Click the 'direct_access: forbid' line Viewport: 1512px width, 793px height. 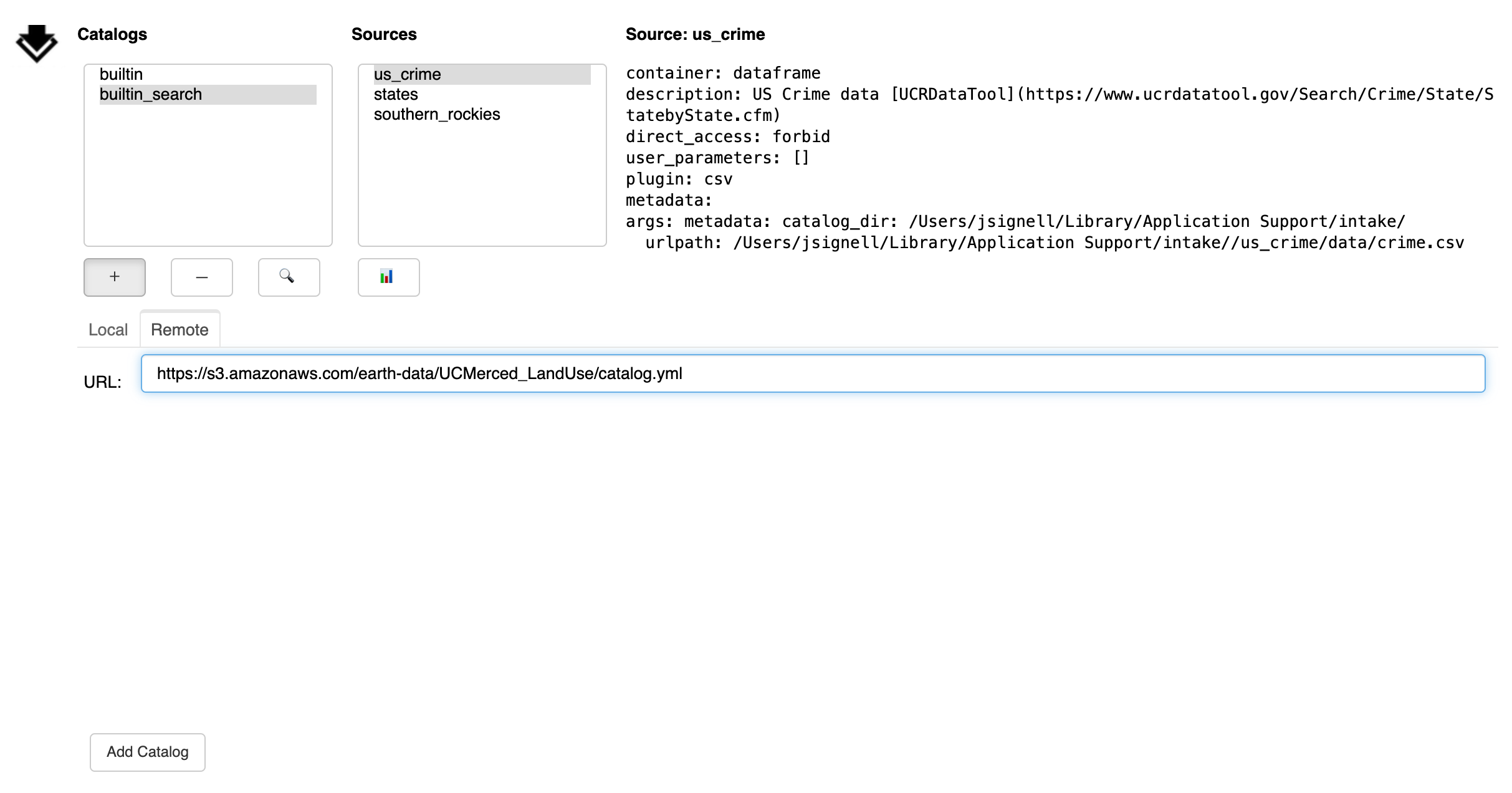pyautogui.click(x=728, y=137)
